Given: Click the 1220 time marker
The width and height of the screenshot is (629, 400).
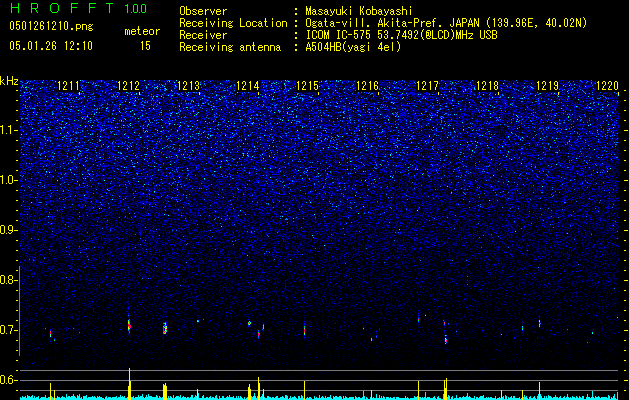Looking at the screenshot, I should tap(607, 86).
